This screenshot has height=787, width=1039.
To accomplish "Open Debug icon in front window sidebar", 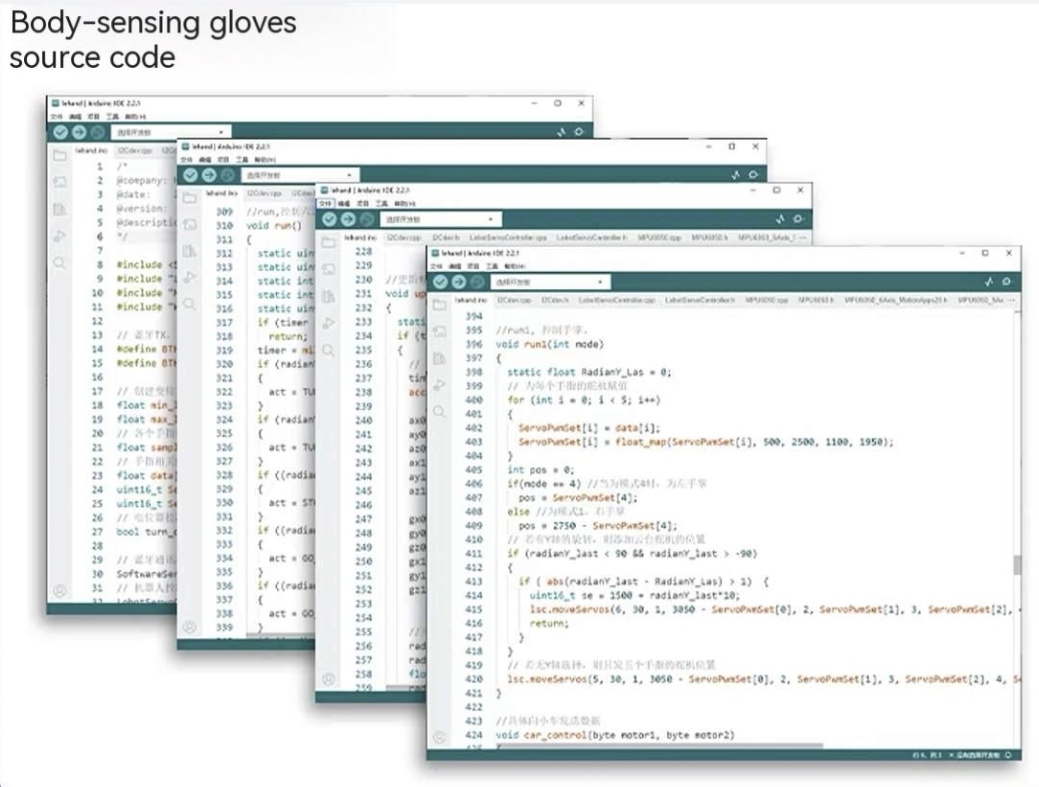I will 439,385.
